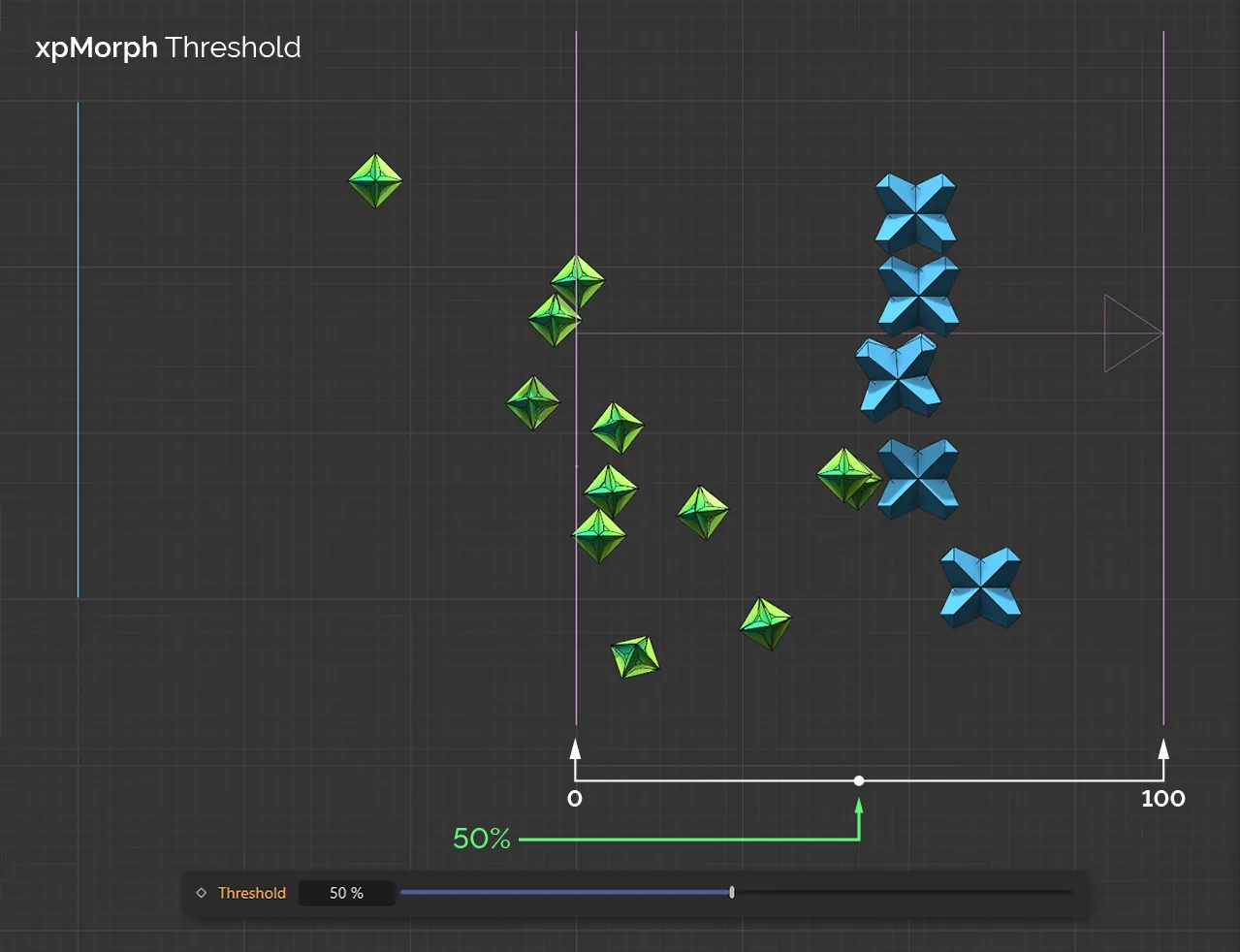Click the large hollow emitter direction arrow
1240x952 pixels.
point(1131,333)
